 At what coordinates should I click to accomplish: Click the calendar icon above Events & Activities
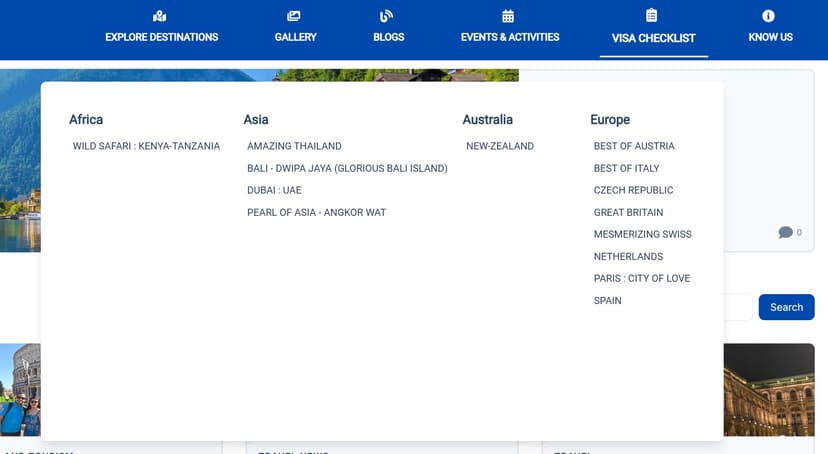pyautogui.click(x=508, y=16)
